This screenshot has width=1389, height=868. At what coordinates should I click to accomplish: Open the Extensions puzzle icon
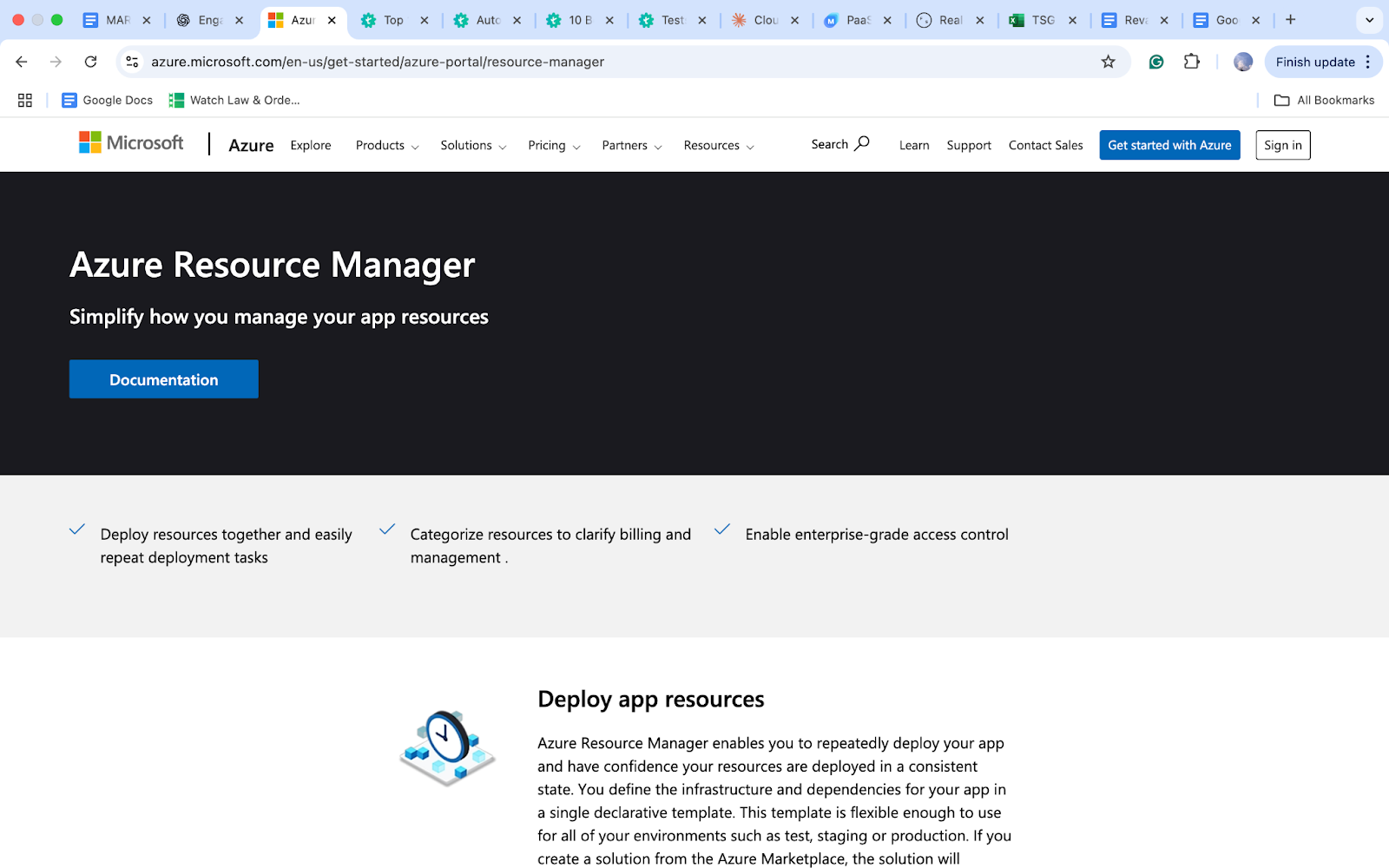coord(1191,62)
